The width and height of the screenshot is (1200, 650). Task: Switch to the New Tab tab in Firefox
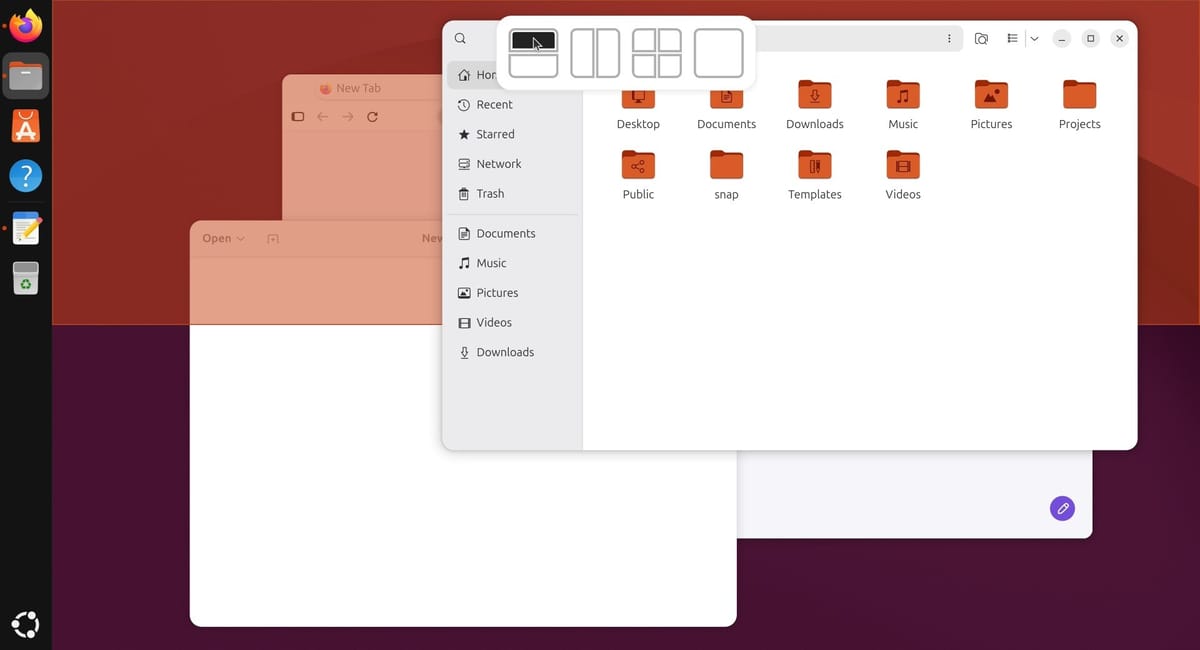click(358, 88)
